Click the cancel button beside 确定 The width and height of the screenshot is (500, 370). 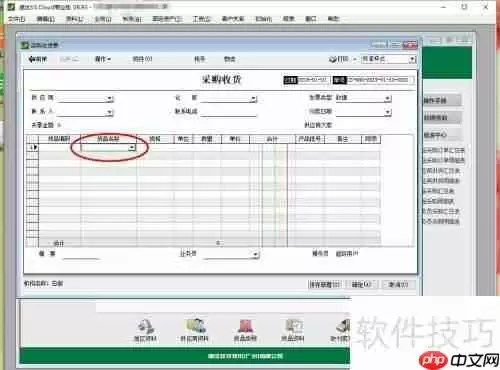point(398,284)
